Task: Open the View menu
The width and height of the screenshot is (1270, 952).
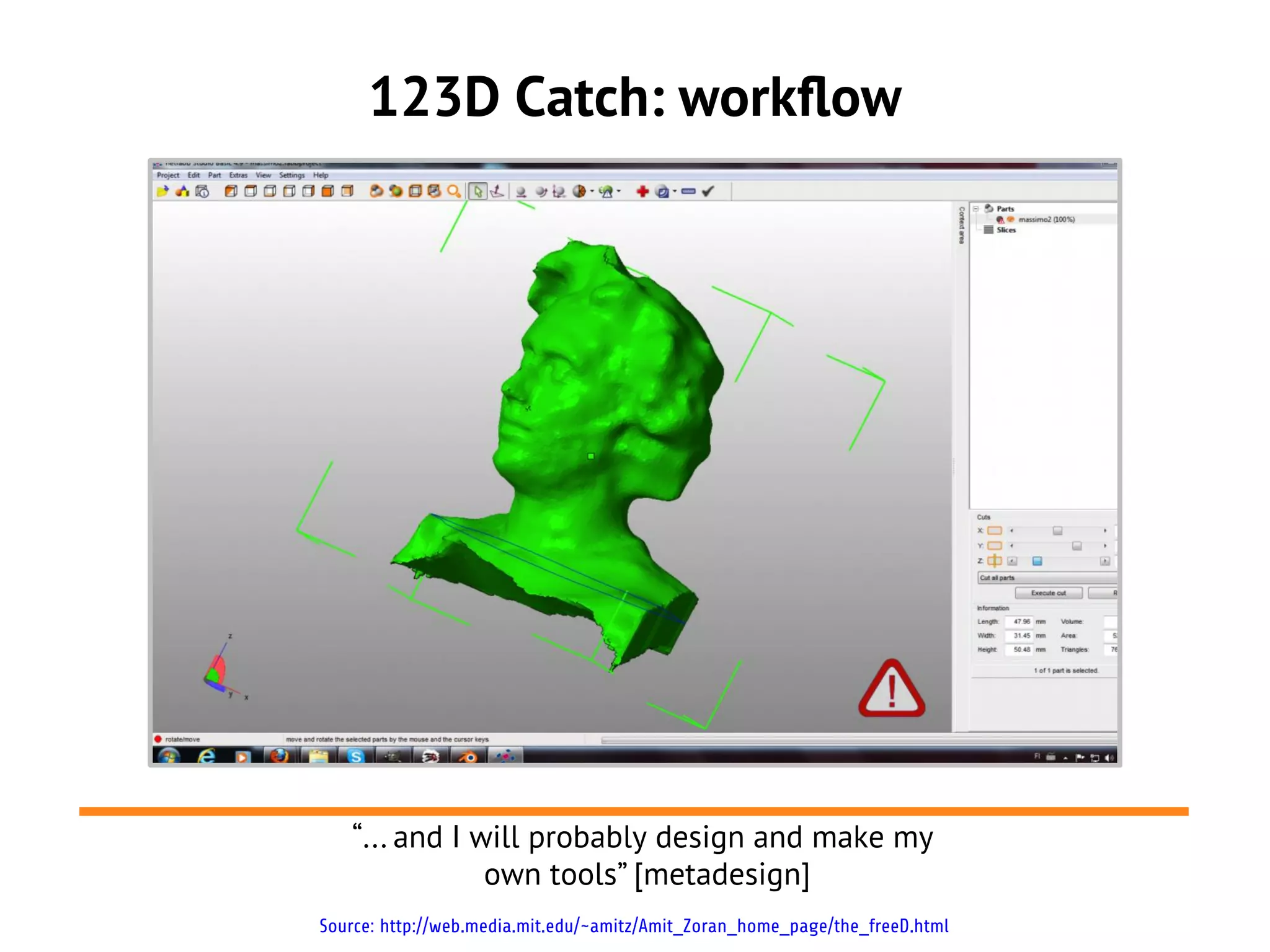Action: click(264, 175)
